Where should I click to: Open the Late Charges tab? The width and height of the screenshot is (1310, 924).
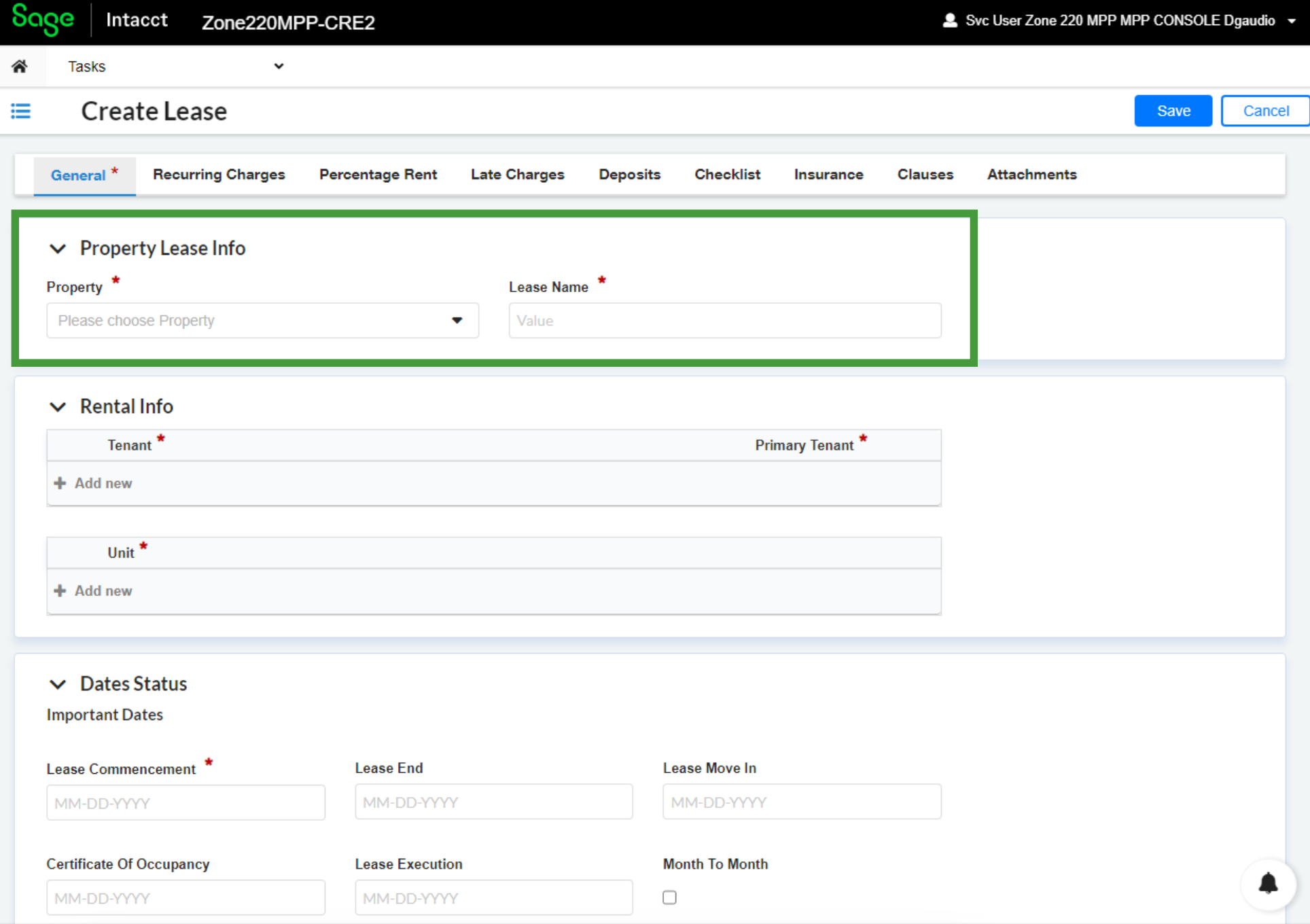(x=517, y=175)
